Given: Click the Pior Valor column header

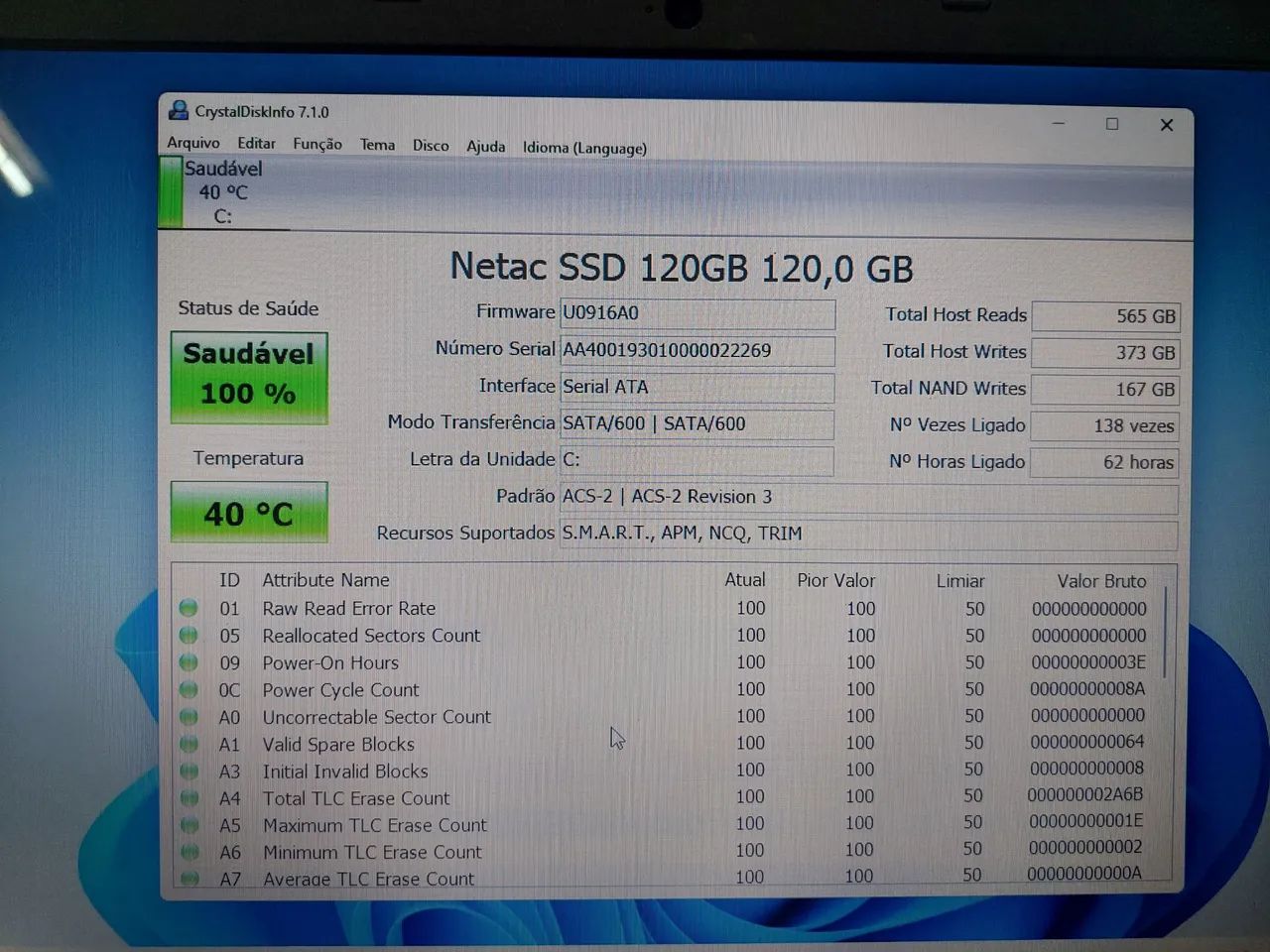Looking at the screenshot, I should (836, 581).
